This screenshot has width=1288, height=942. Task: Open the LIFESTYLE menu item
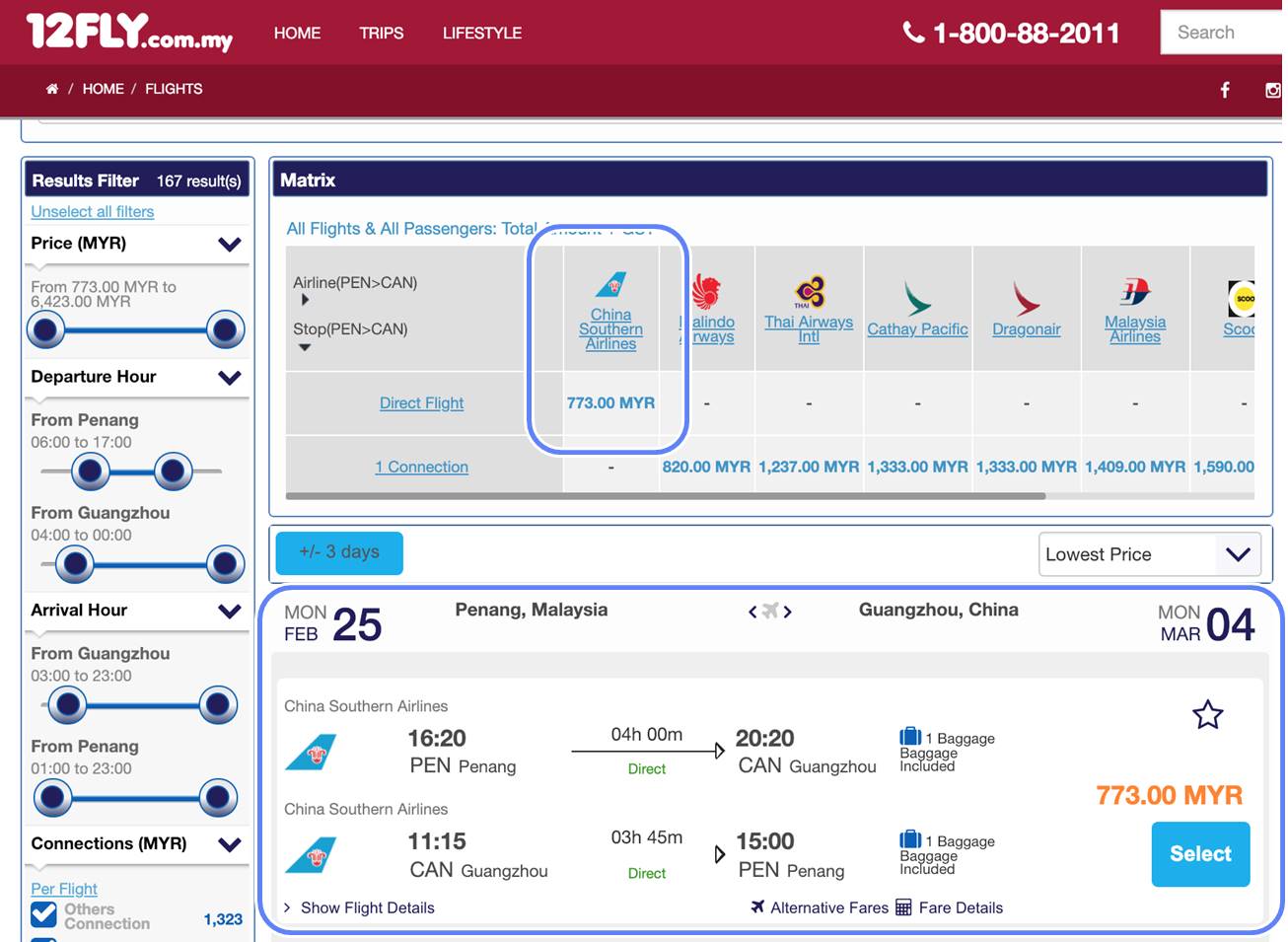(x=482, y=33)
